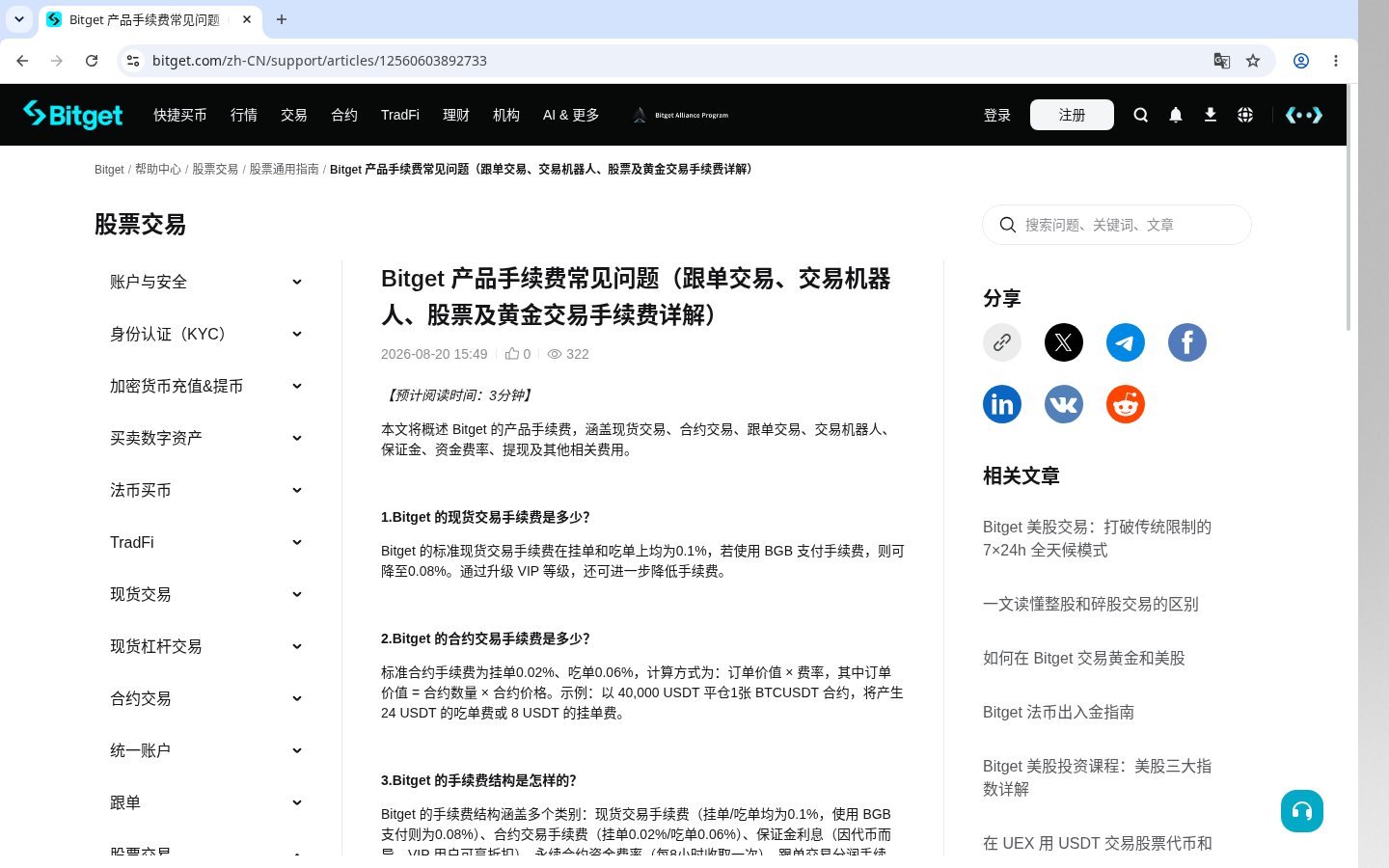Expand 合约交易 category

(x=206, y=698)
